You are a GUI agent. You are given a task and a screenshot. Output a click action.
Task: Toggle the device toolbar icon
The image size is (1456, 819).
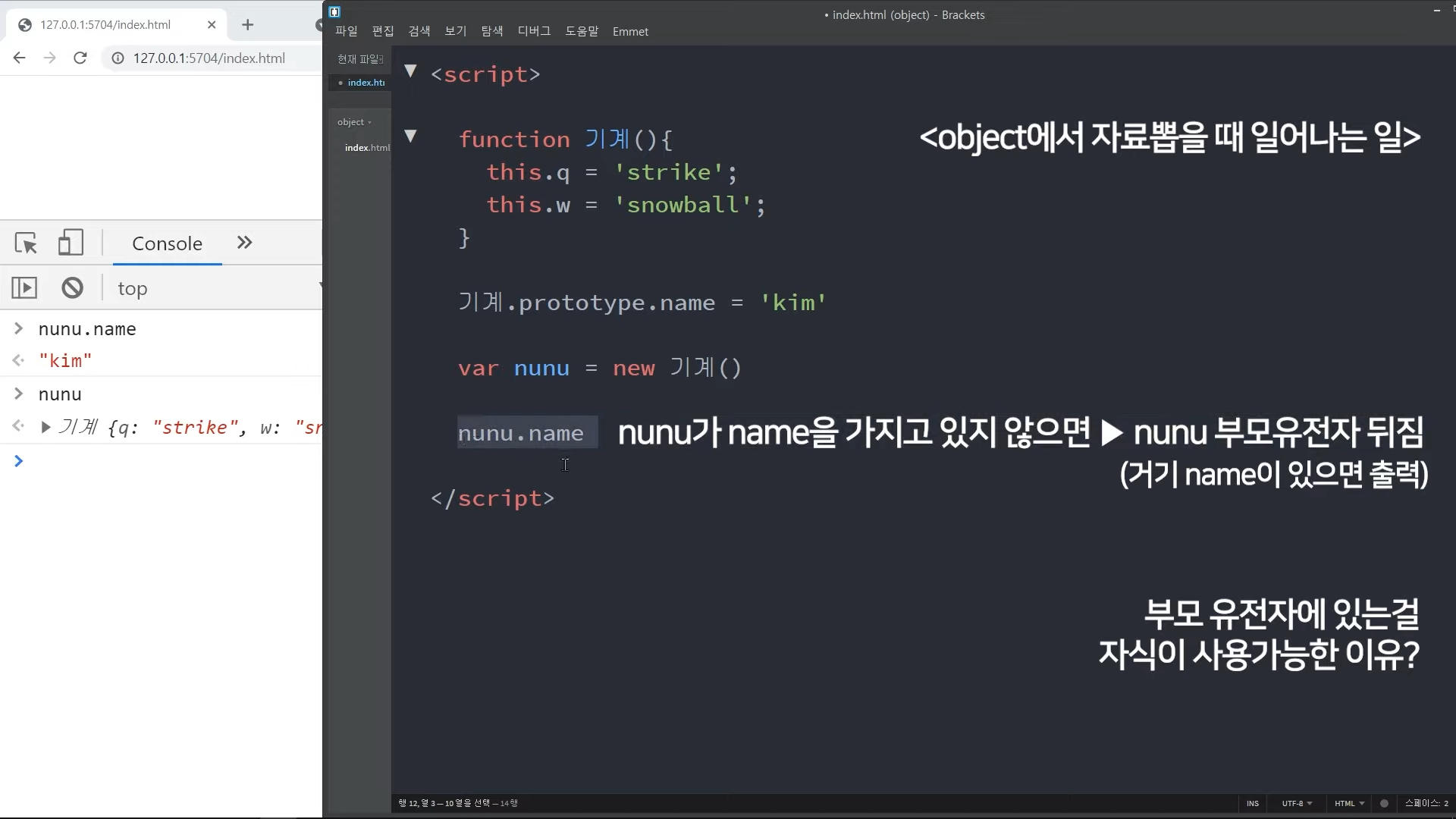71,243
